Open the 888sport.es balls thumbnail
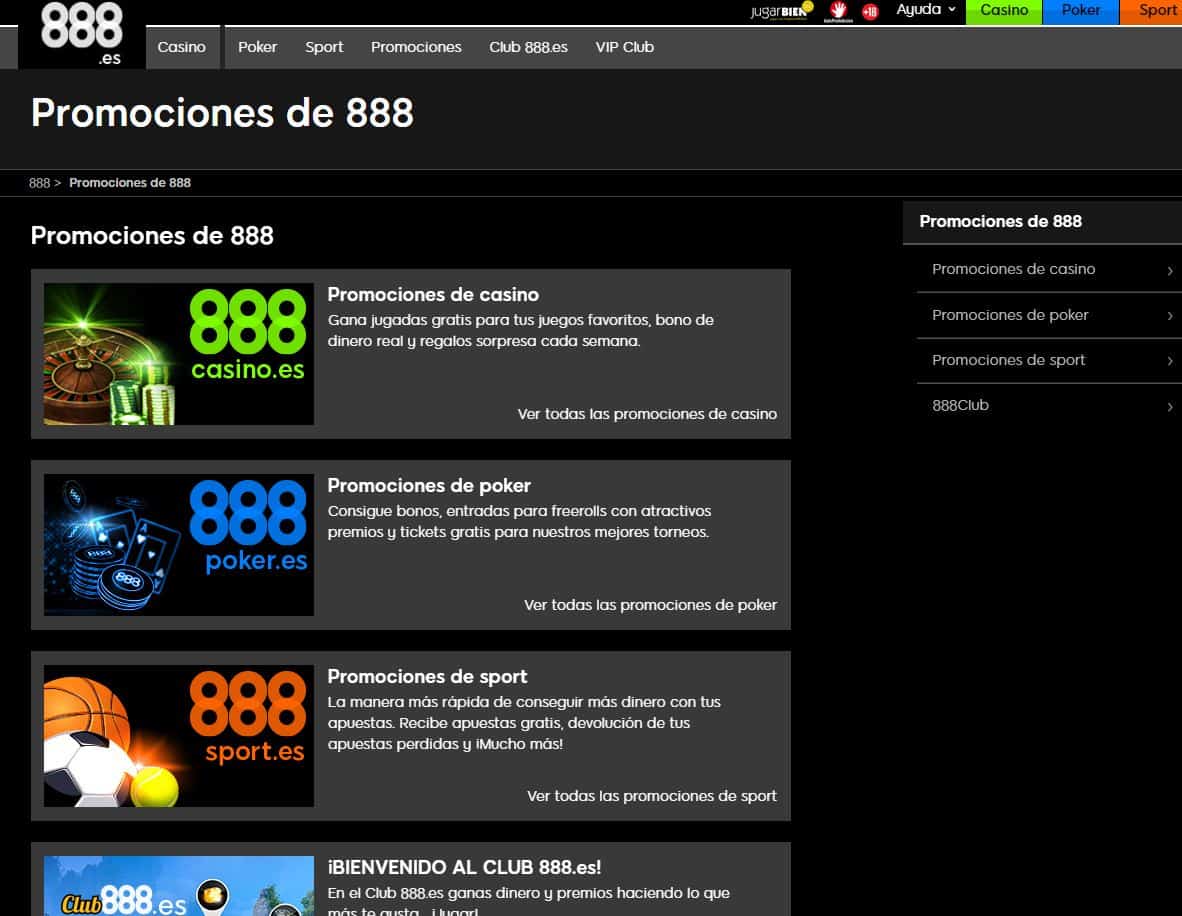This screenshot has height=916, width=1182. [179, 735]
